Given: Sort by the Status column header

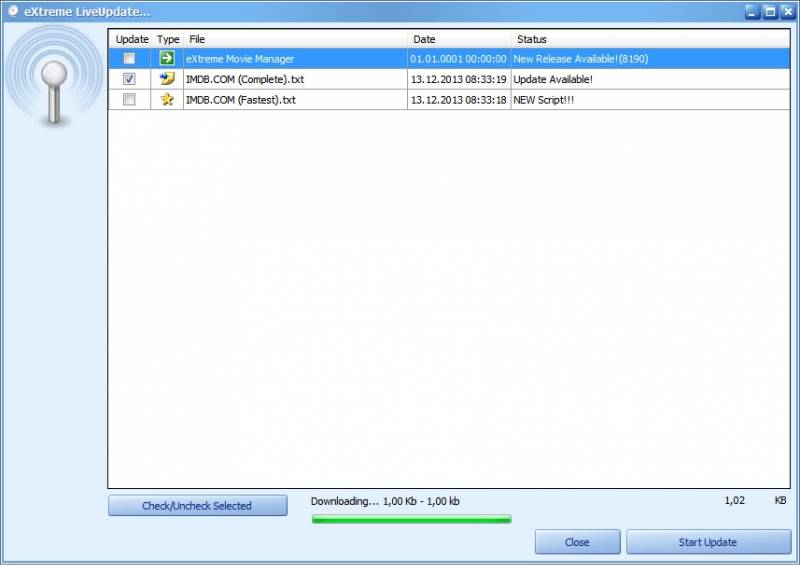Looking at the screenshot, I should (651, 39).
